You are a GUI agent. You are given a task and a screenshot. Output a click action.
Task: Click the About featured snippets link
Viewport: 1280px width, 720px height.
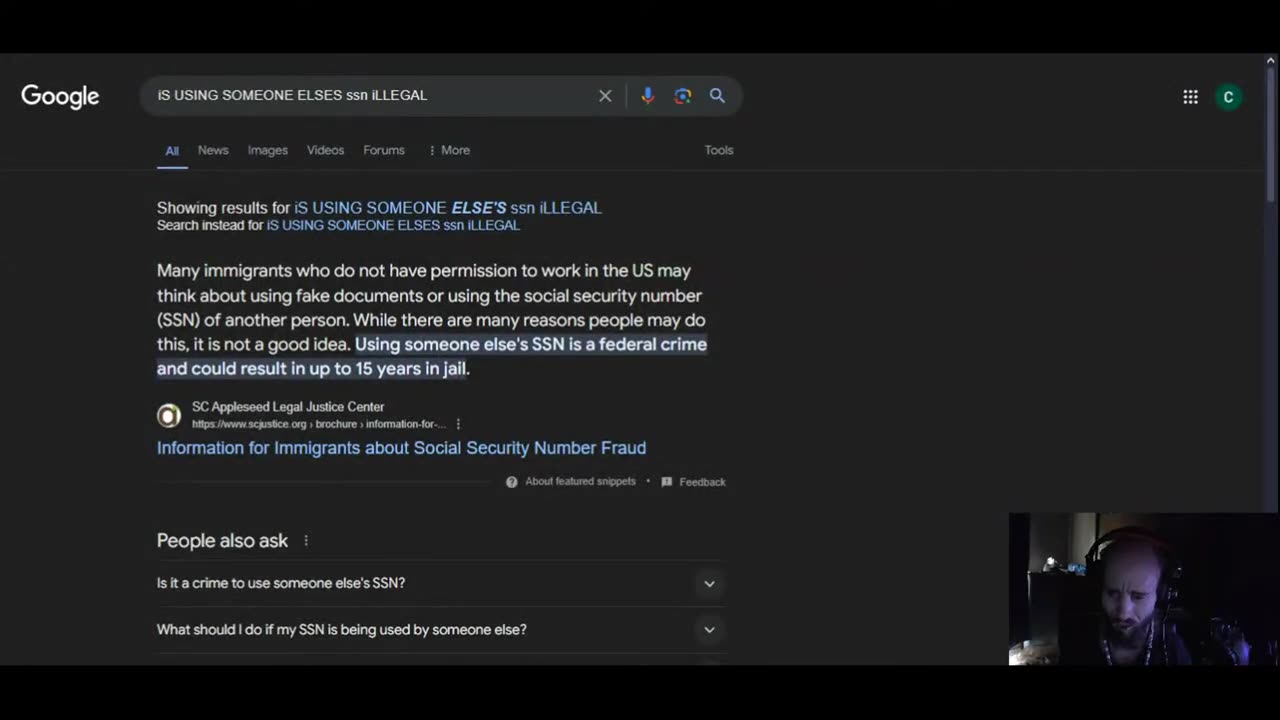click(580, 482)
